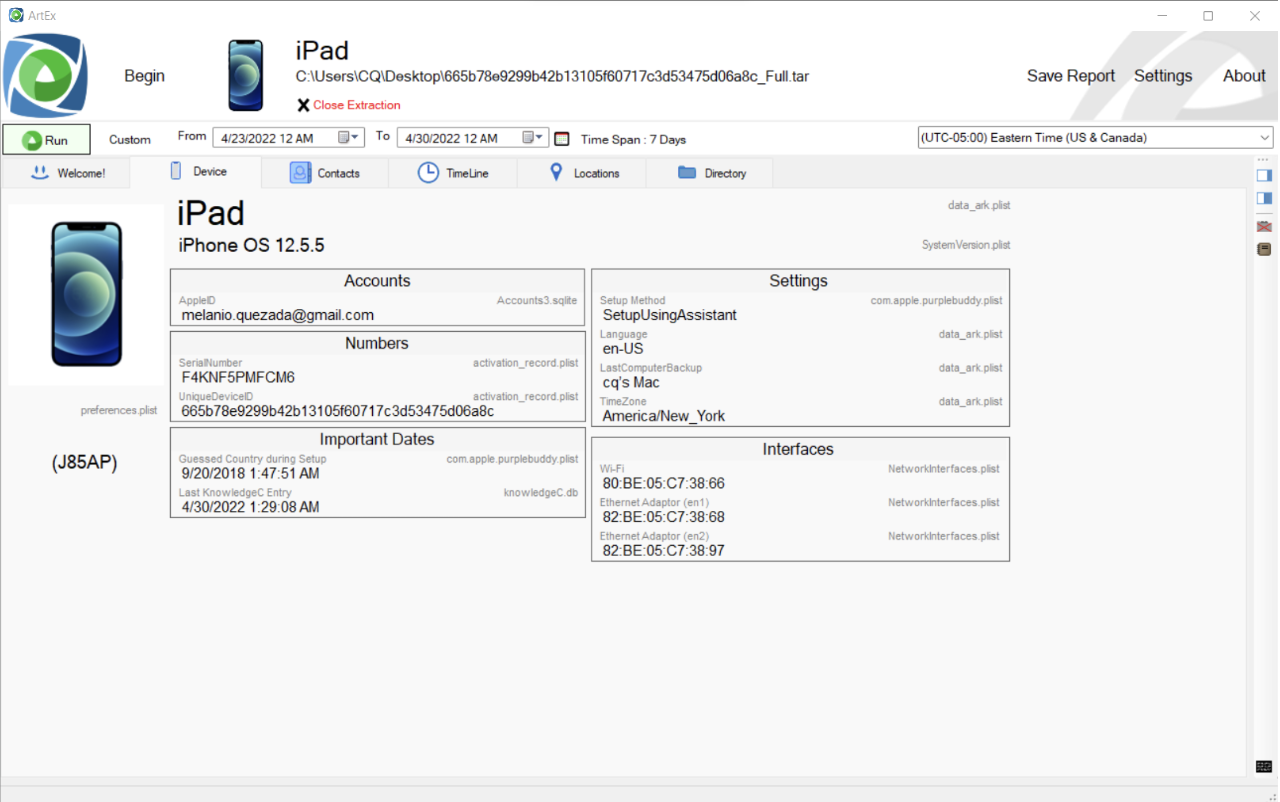Viewport: 1280px width, 802px height.
Task: Click the crossed-out calendar icon in sidebar
Action: tap(1264, 227)
